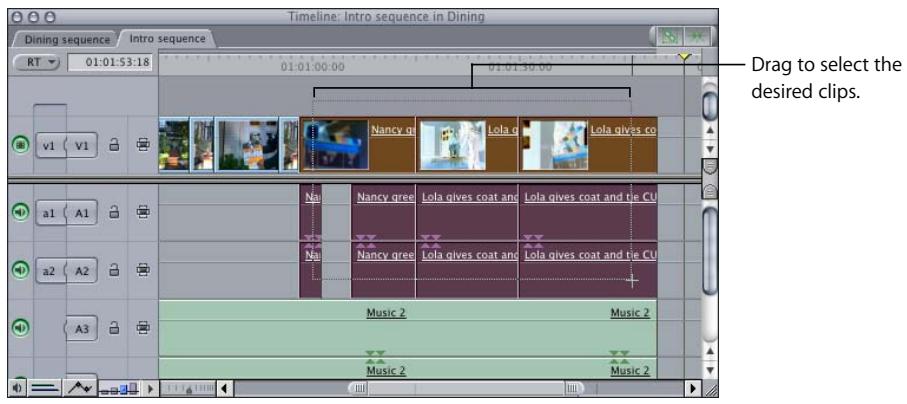This screenshot has width=907, height=404.
Task: Select the first garden clip thumbnail on V1
Action: point(174,145)
